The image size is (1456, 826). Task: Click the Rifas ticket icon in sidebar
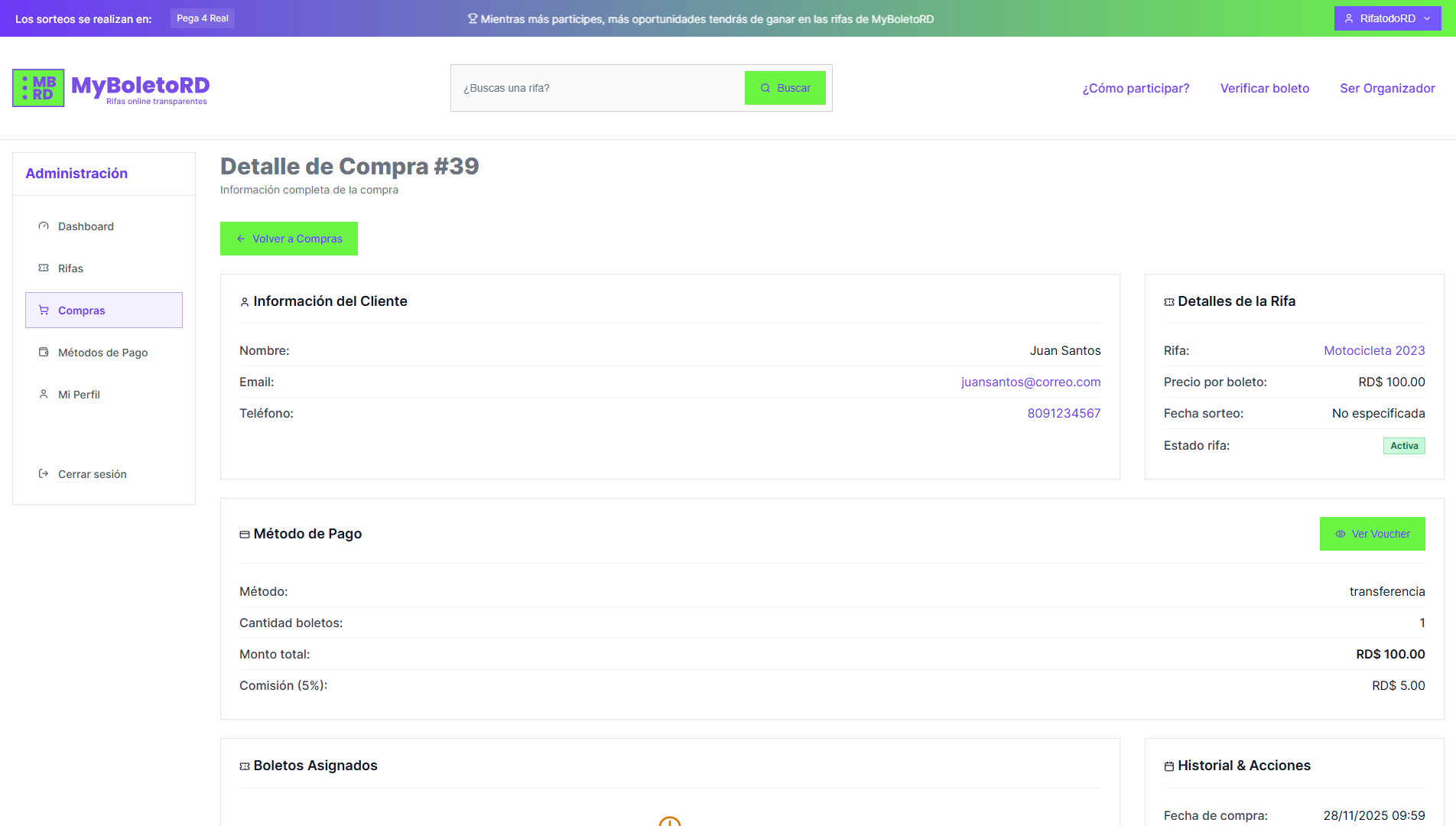44,268
